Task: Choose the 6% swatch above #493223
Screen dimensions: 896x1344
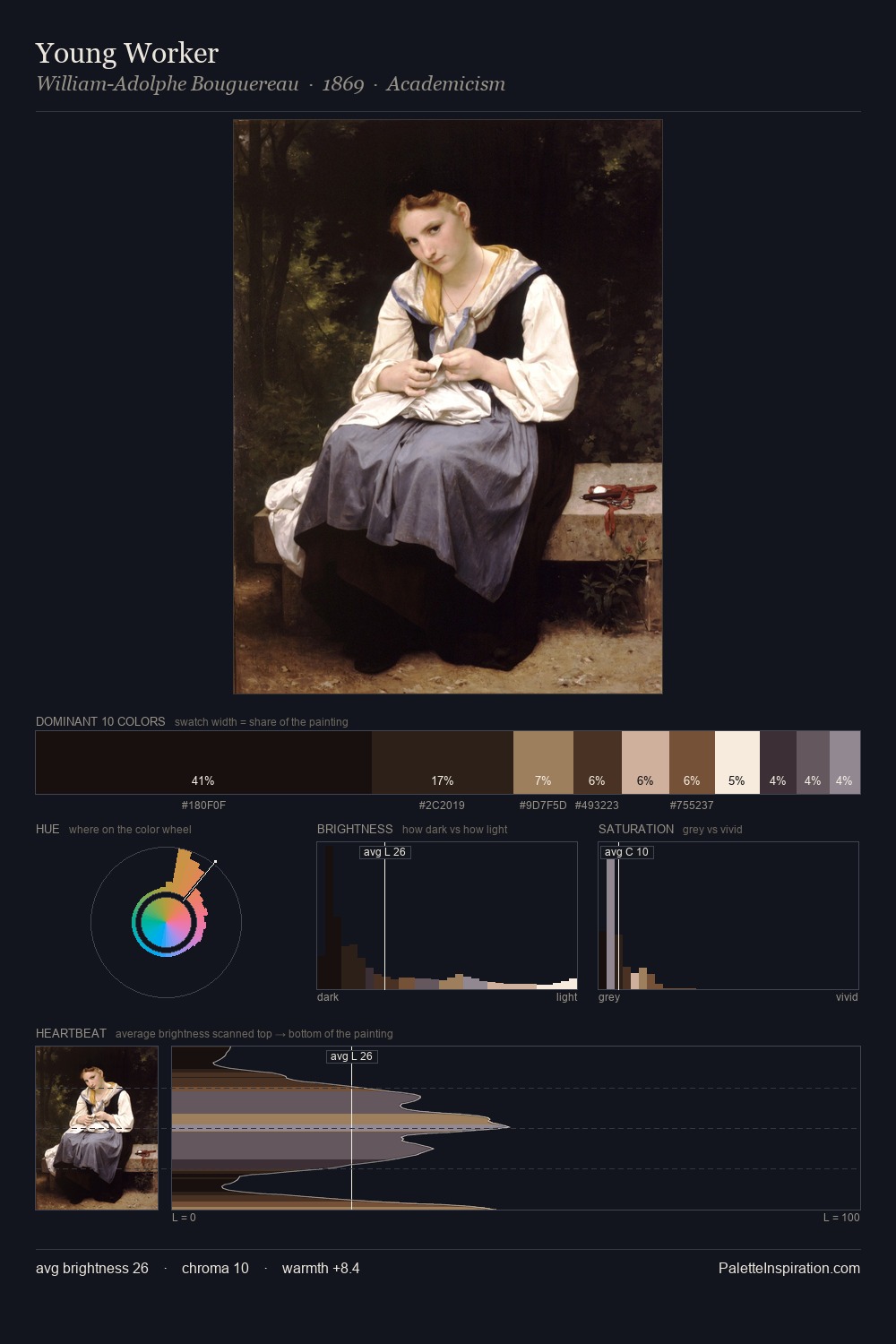Action: tap(597, 762)
